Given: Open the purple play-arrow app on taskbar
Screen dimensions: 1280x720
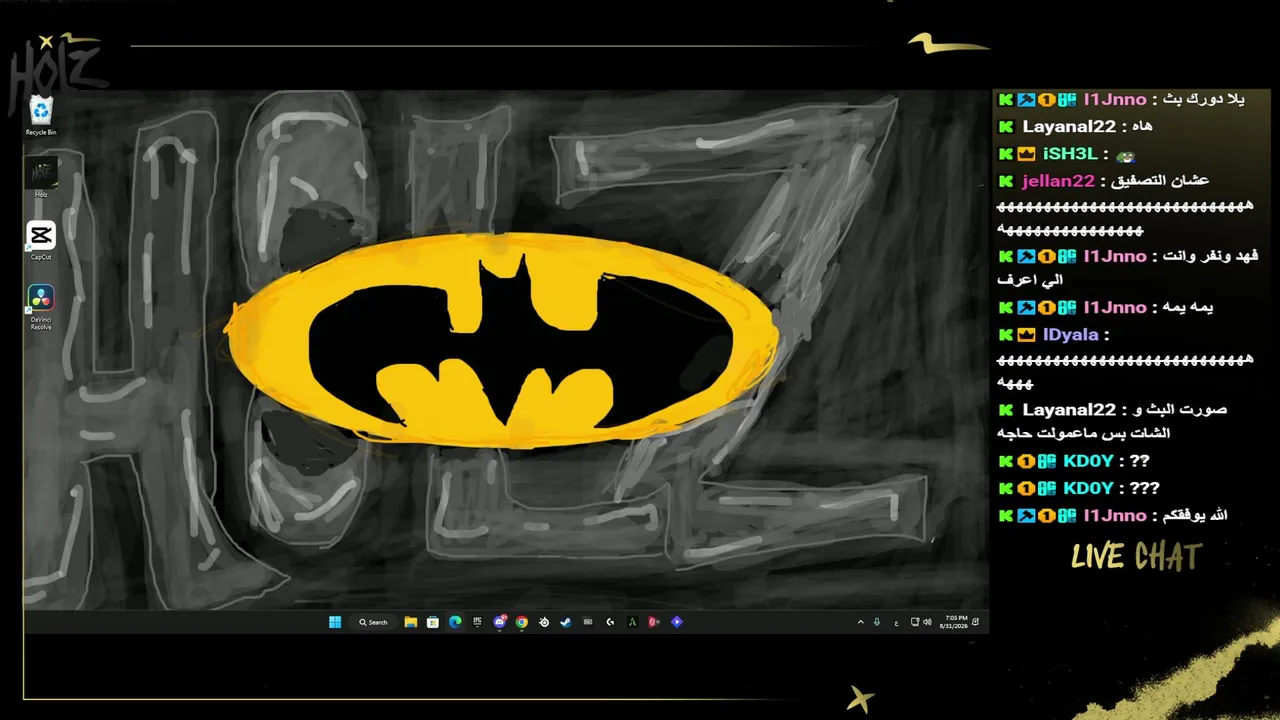Looking at the screenshot, I should click(677, 622).
